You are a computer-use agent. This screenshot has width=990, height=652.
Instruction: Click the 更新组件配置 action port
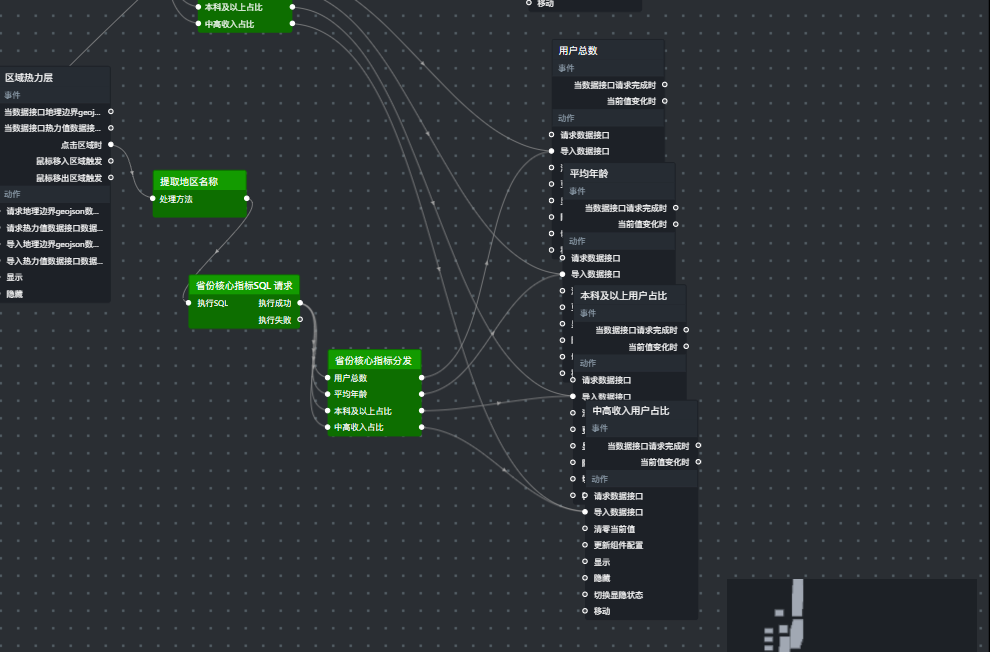[585, 545]
